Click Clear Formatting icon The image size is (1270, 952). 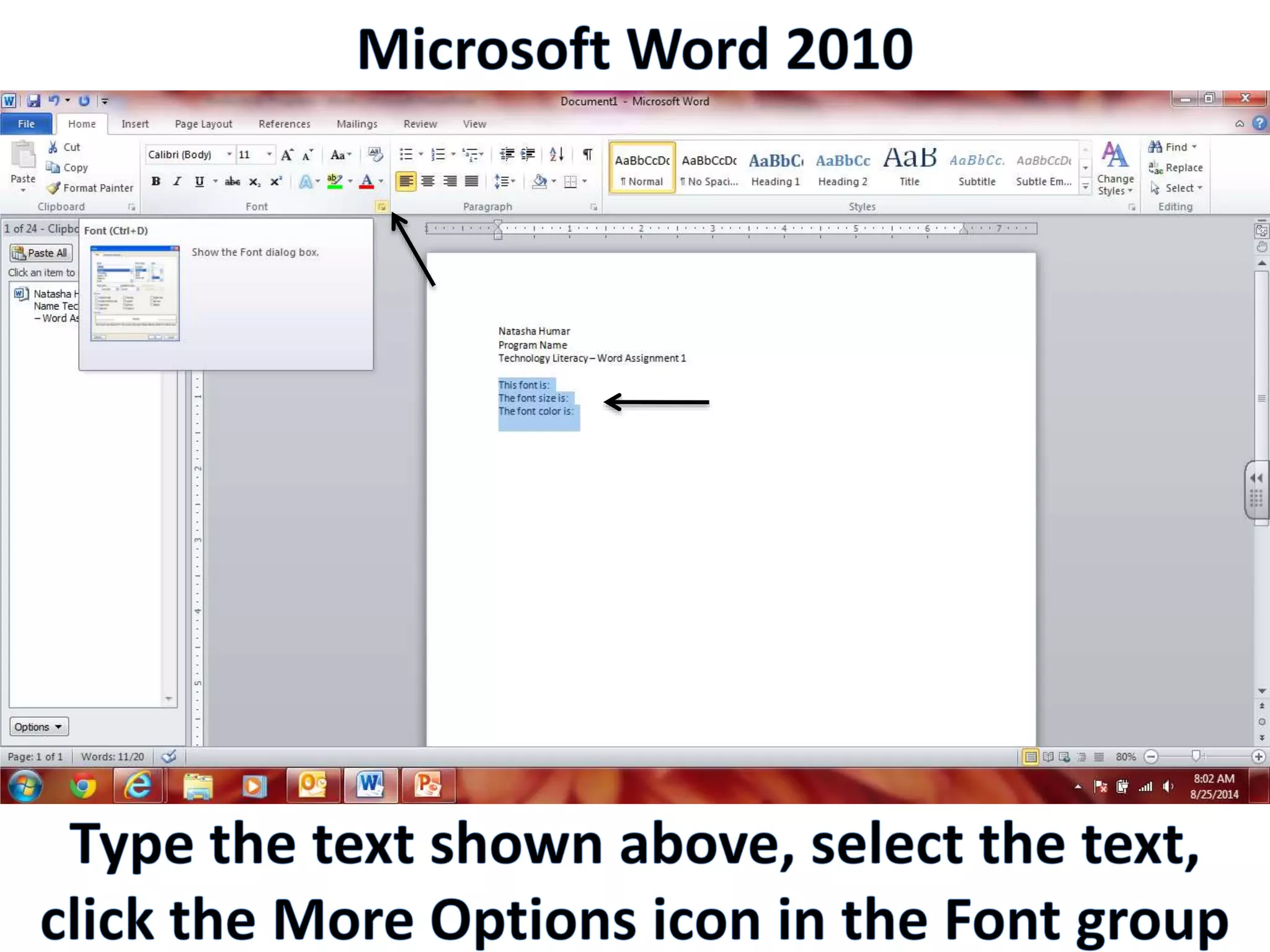[x=375, y=154]
